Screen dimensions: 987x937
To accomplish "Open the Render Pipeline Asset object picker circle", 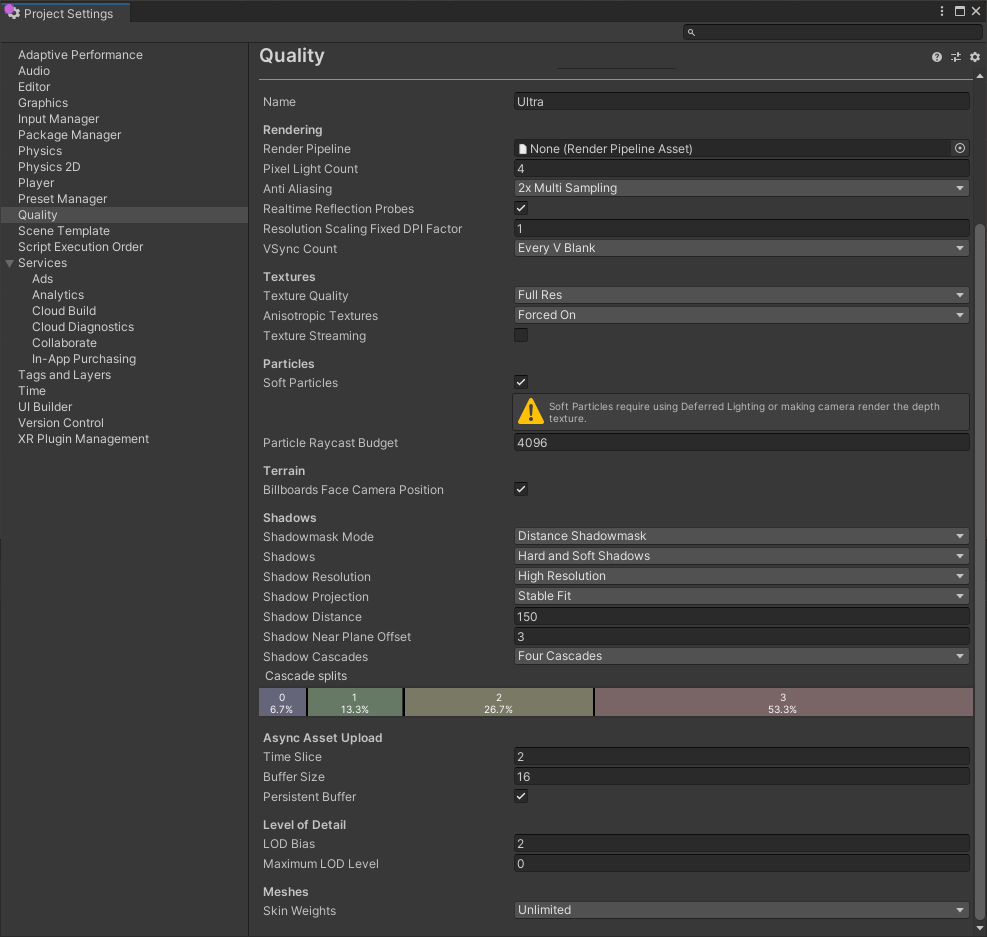I will point(959,147).
